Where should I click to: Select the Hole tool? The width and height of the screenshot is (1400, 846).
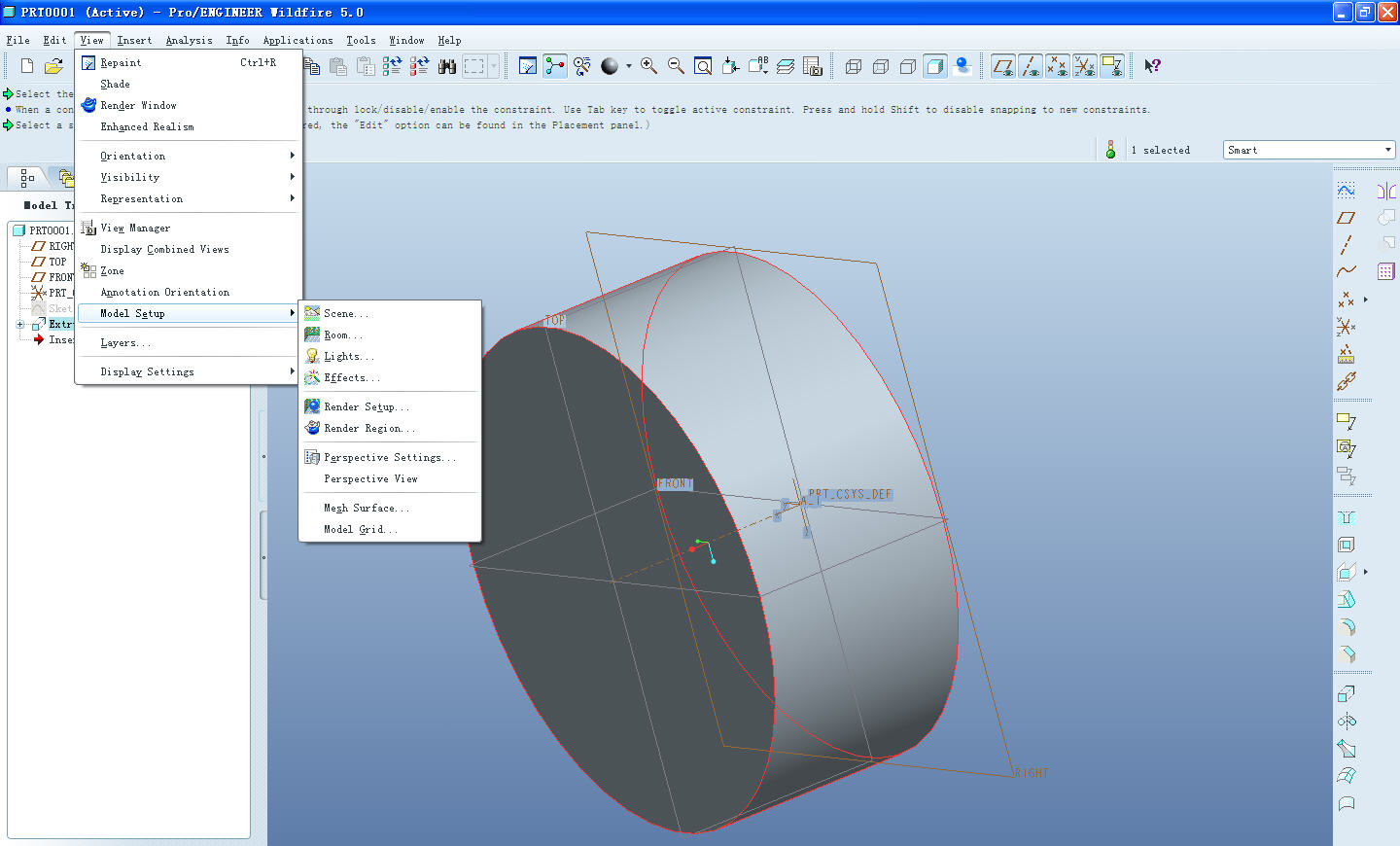click(1346, 517)
